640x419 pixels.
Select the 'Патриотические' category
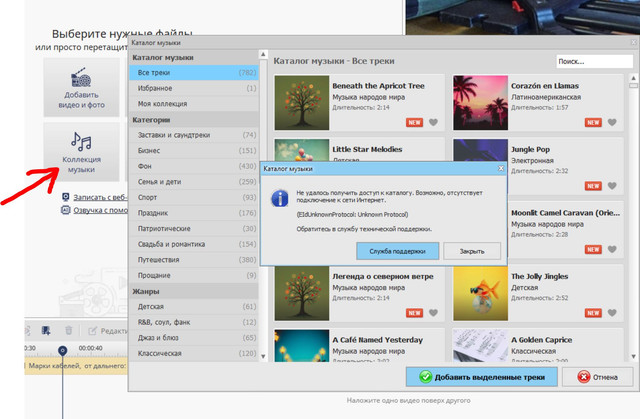194,228
